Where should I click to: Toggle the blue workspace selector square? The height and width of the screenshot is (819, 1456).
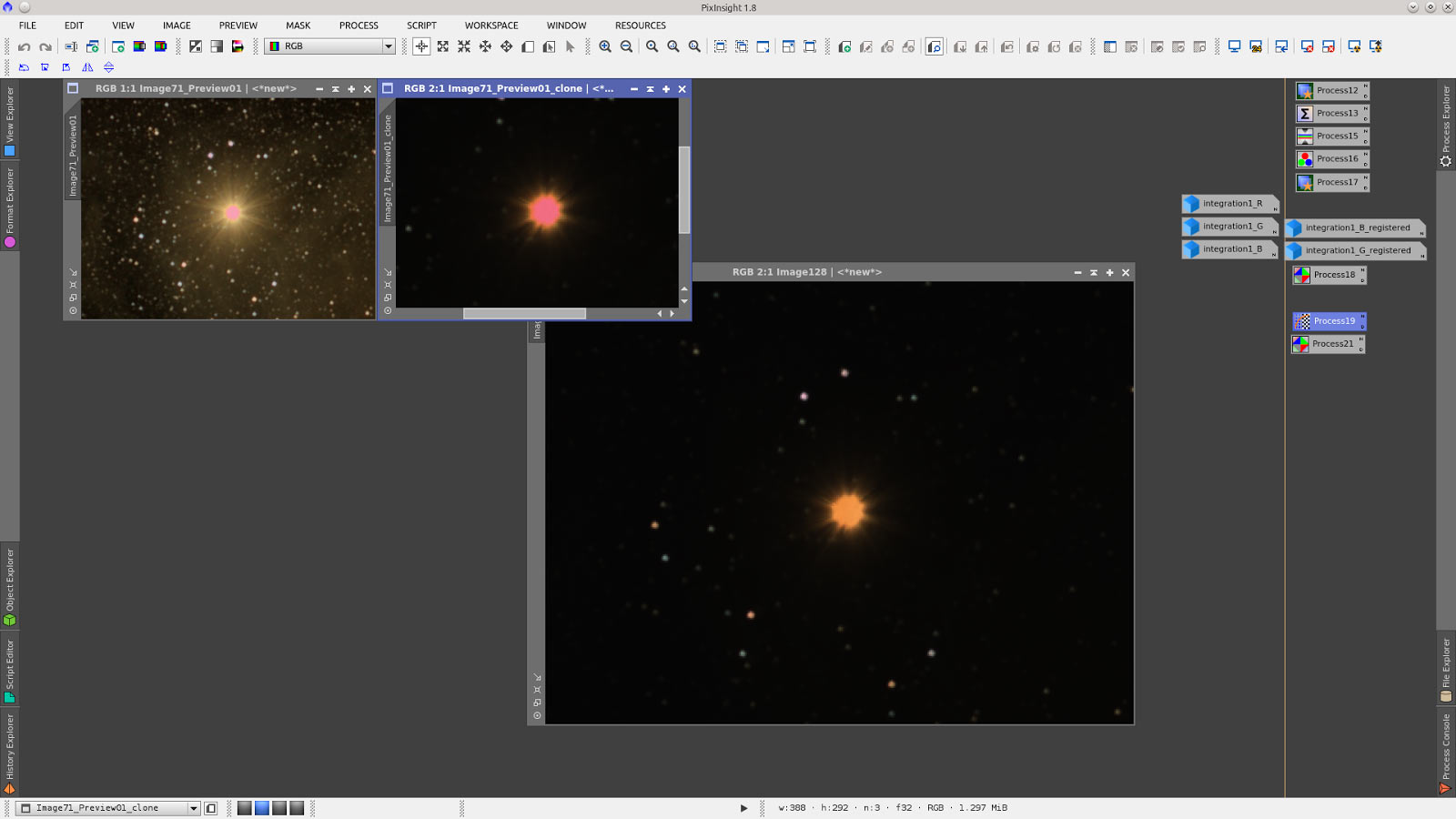[262, 808]
